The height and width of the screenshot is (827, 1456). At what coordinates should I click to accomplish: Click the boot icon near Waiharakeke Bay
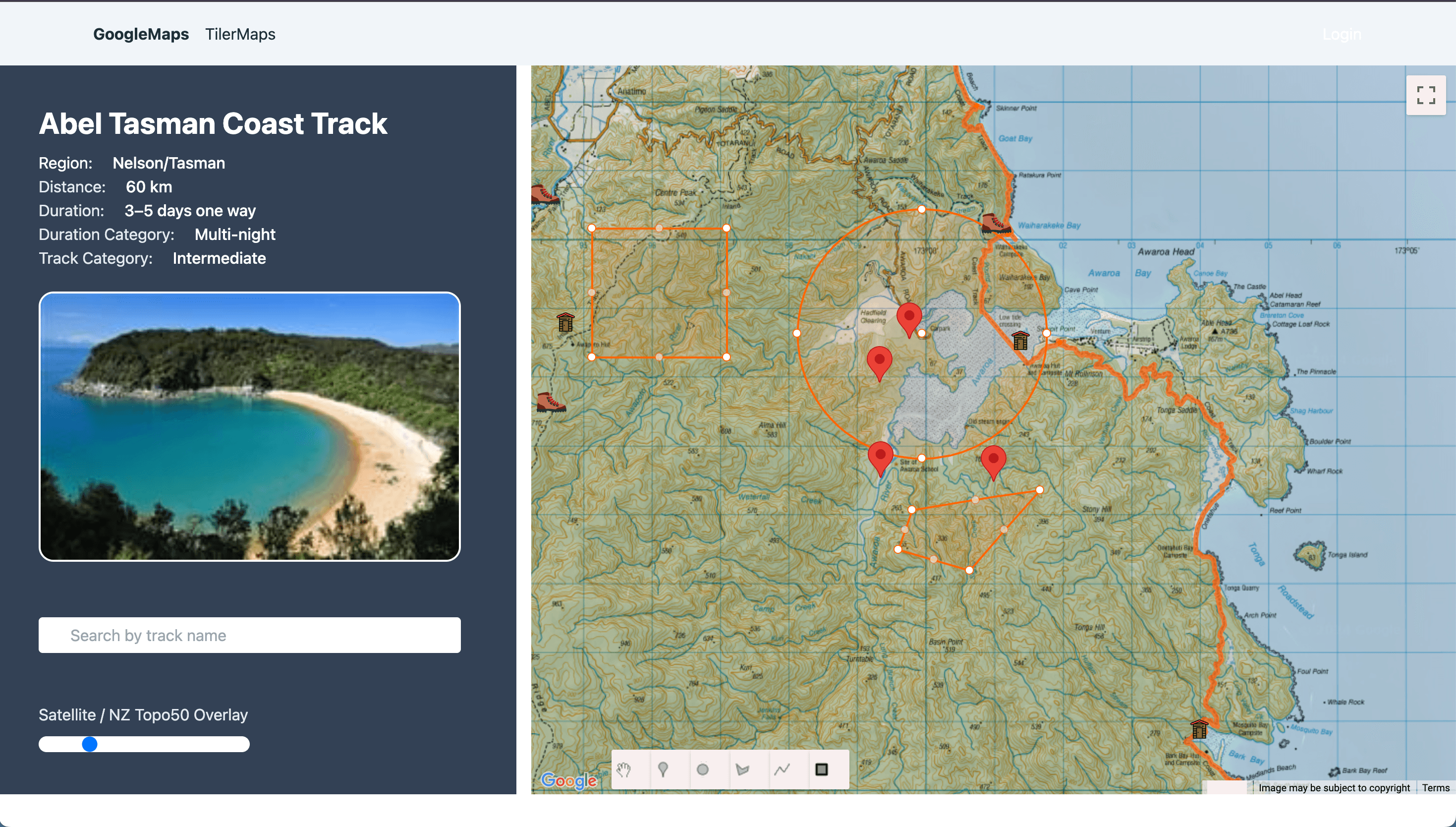click(996, 223)
